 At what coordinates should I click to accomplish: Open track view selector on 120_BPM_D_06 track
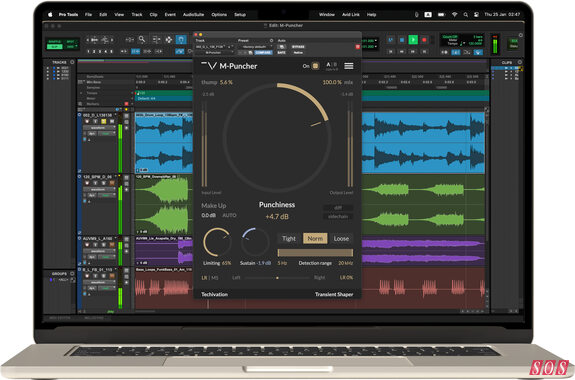click(99, 189)
